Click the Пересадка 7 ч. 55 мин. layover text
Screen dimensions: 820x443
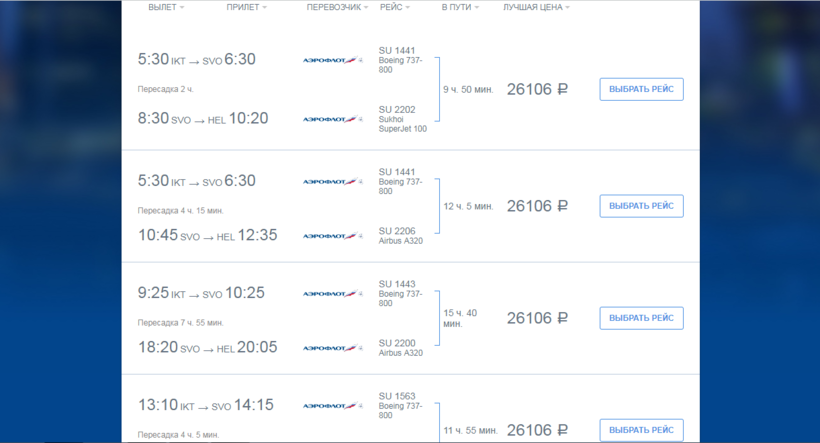pos(181,323)
